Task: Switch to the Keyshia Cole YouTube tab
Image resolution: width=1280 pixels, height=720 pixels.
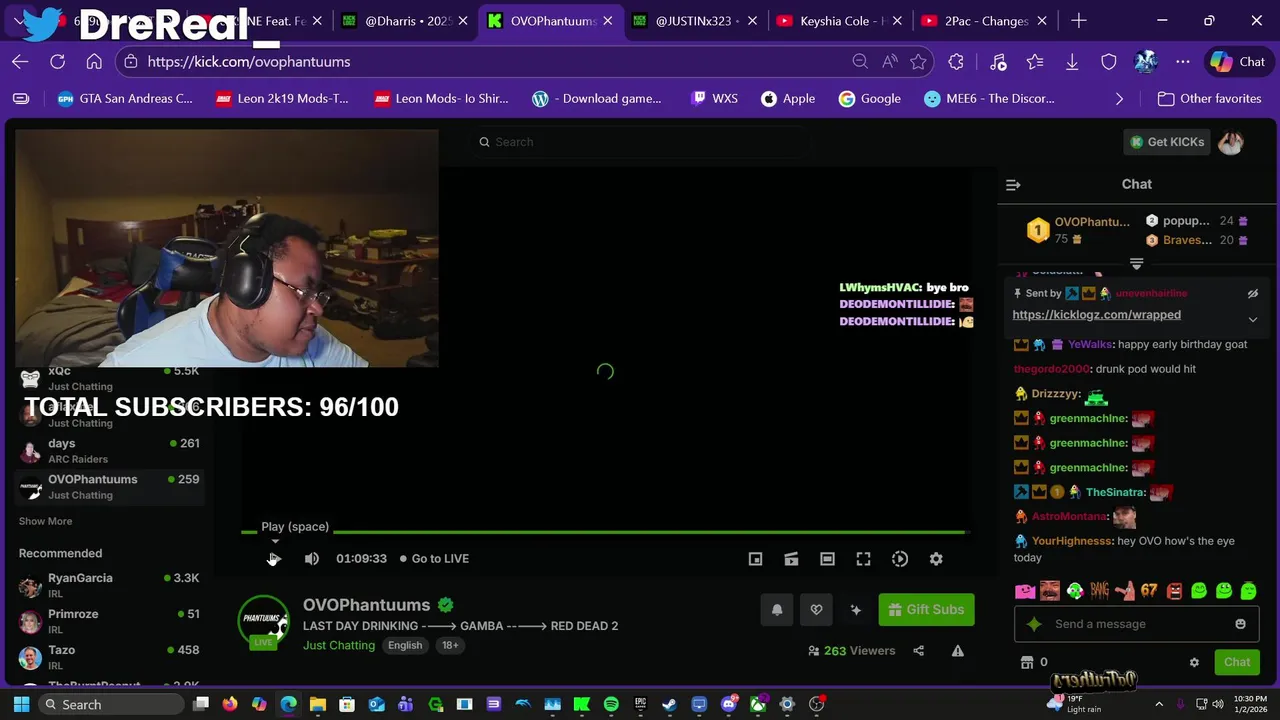Action: pos(841,21)
